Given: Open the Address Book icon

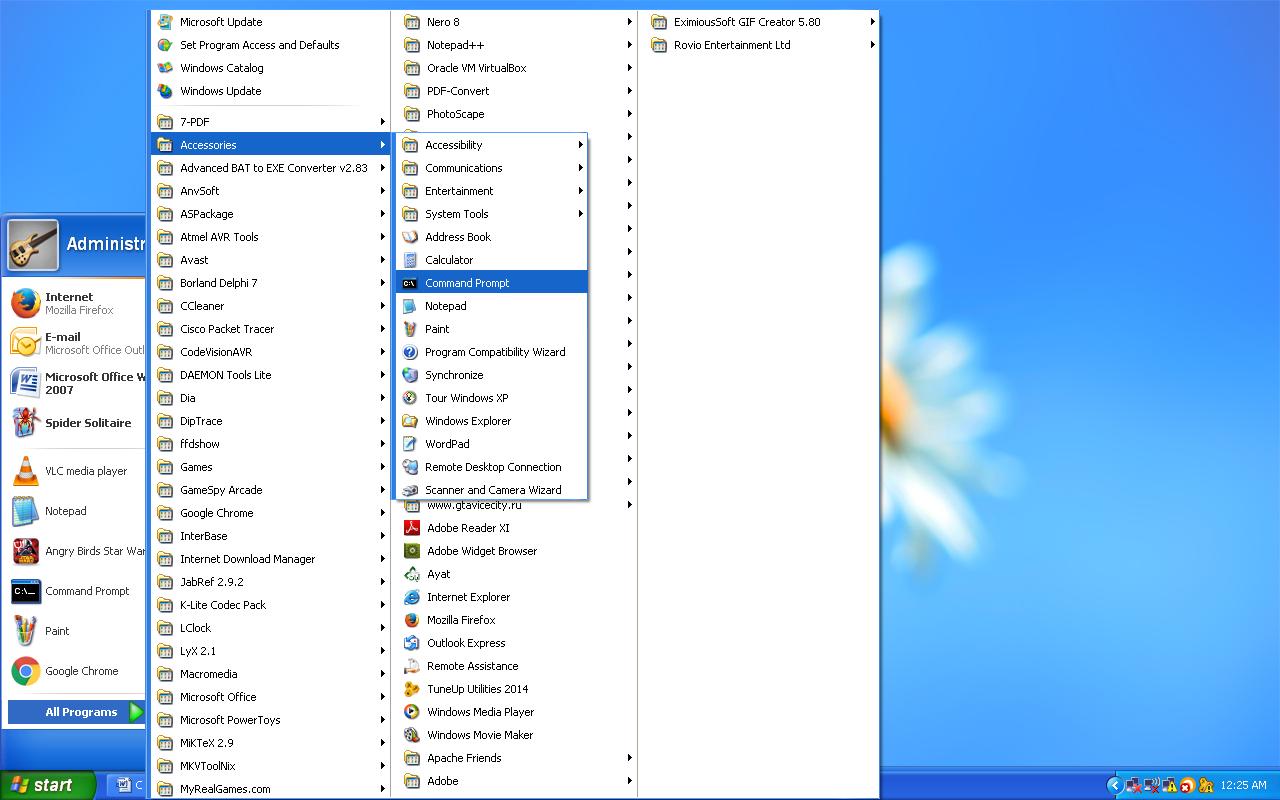Looking at the screenshot, I should [410, 237].
